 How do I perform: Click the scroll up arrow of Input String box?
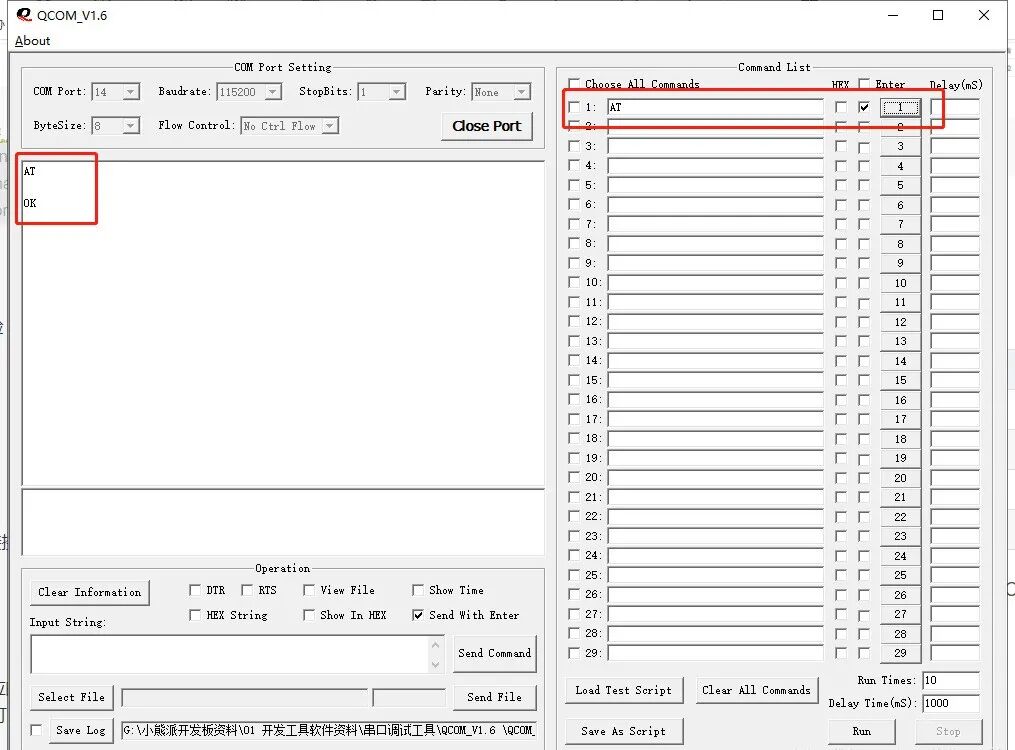pyautogui.click(x=436, y=645)
